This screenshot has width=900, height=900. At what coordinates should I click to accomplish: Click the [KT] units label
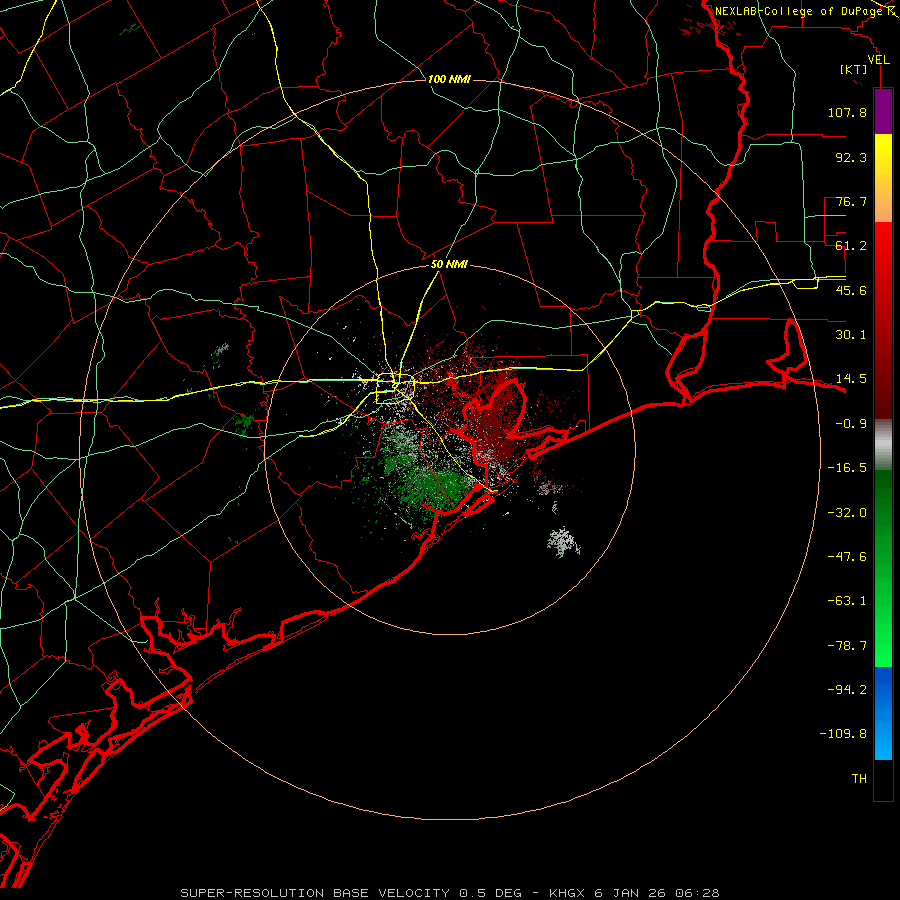(x=853, y=69)
